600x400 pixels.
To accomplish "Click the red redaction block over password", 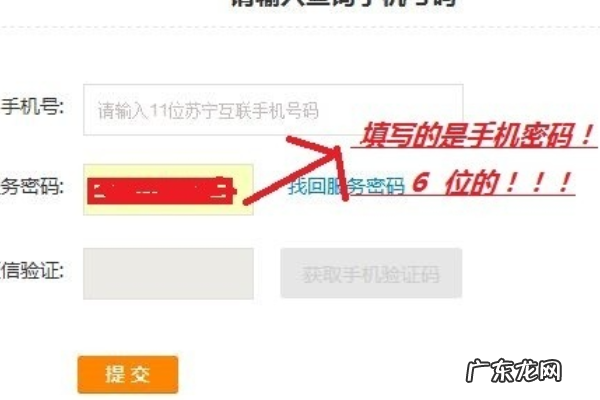I will point(161,190).
